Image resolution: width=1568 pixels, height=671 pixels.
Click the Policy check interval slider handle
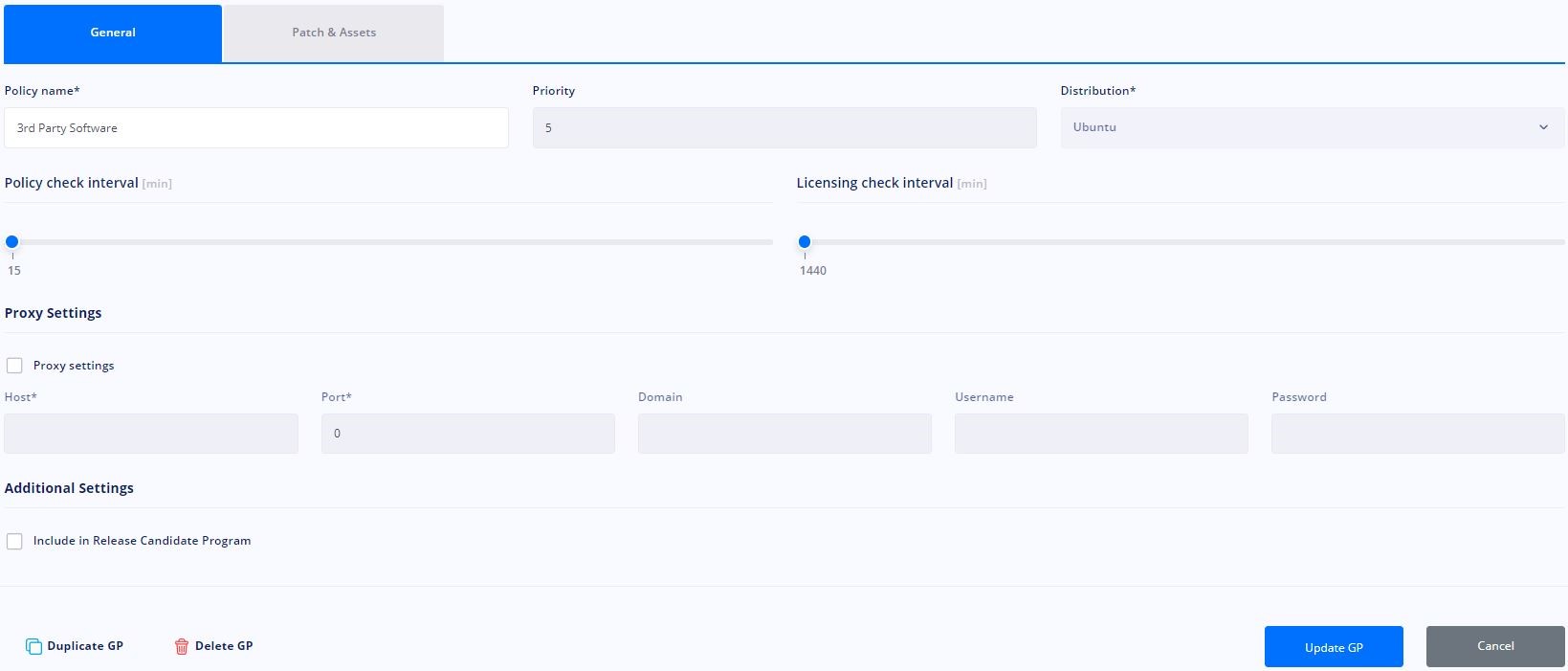(12, 241)
